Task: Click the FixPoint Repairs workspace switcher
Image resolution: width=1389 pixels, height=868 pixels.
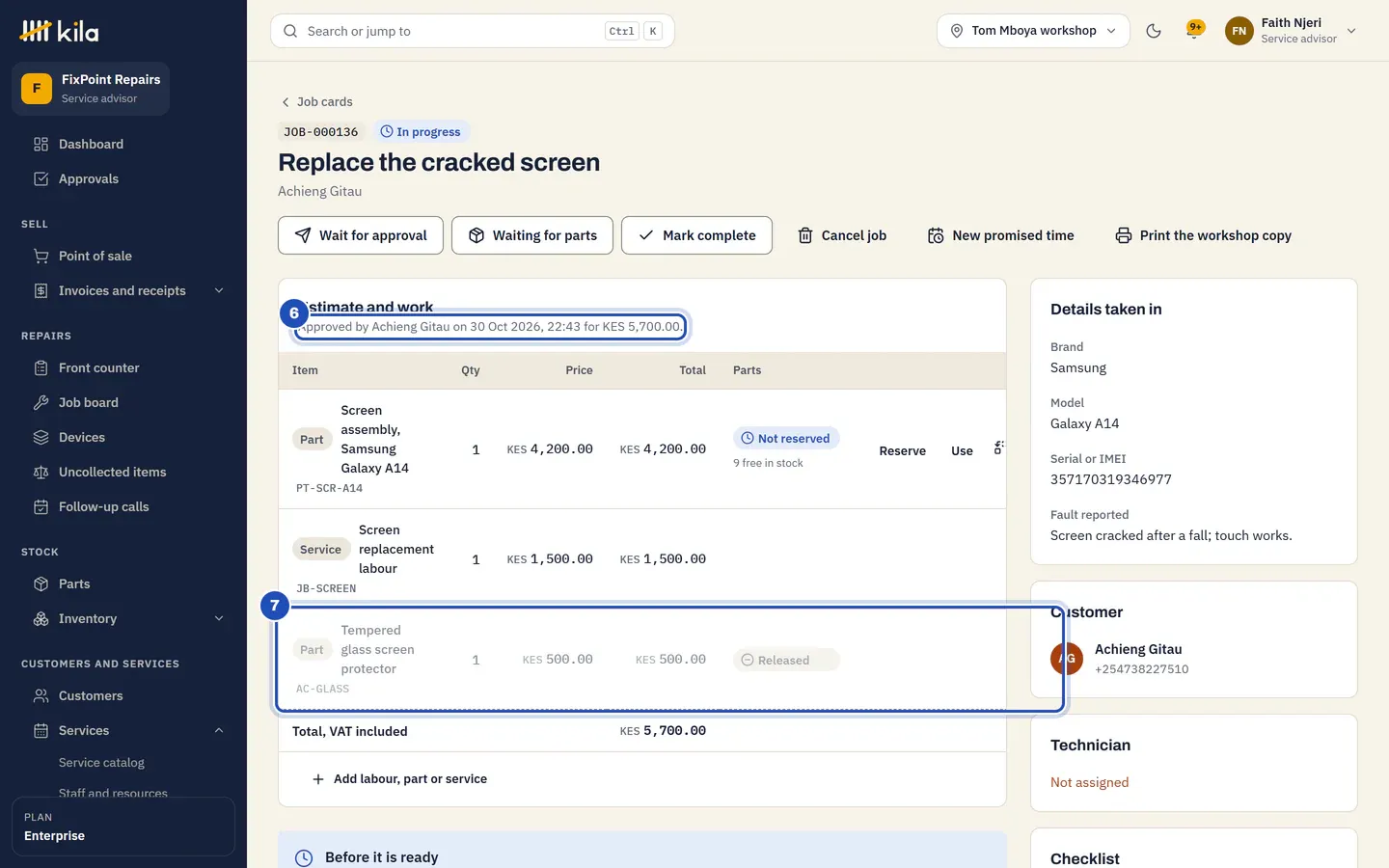Action: coord(91,89)
